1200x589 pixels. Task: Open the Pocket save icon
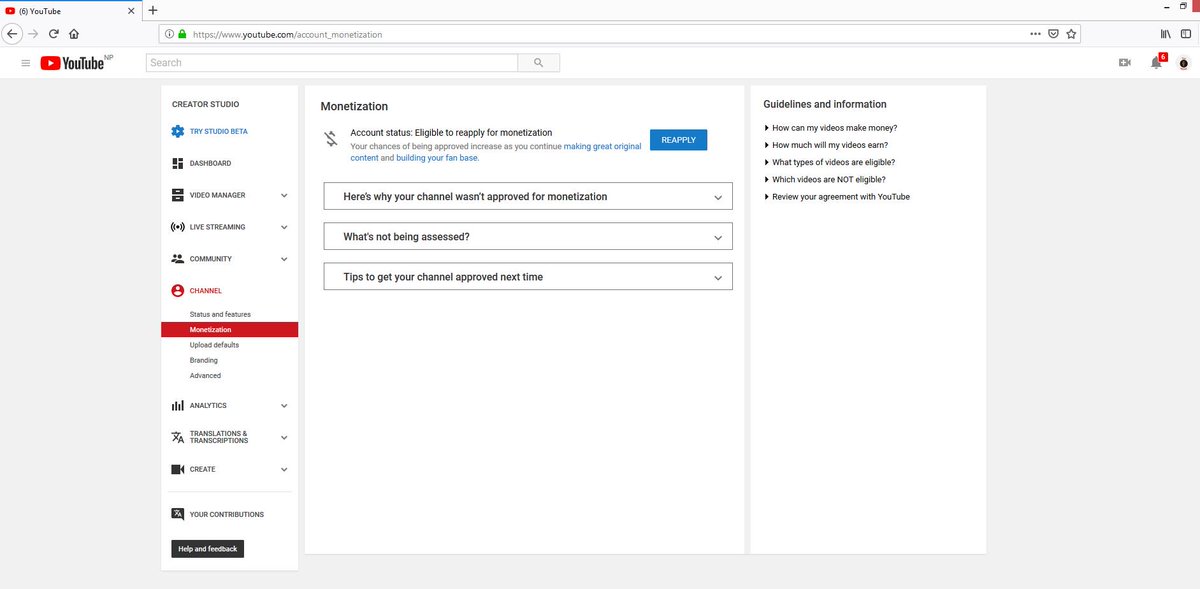1053,33
